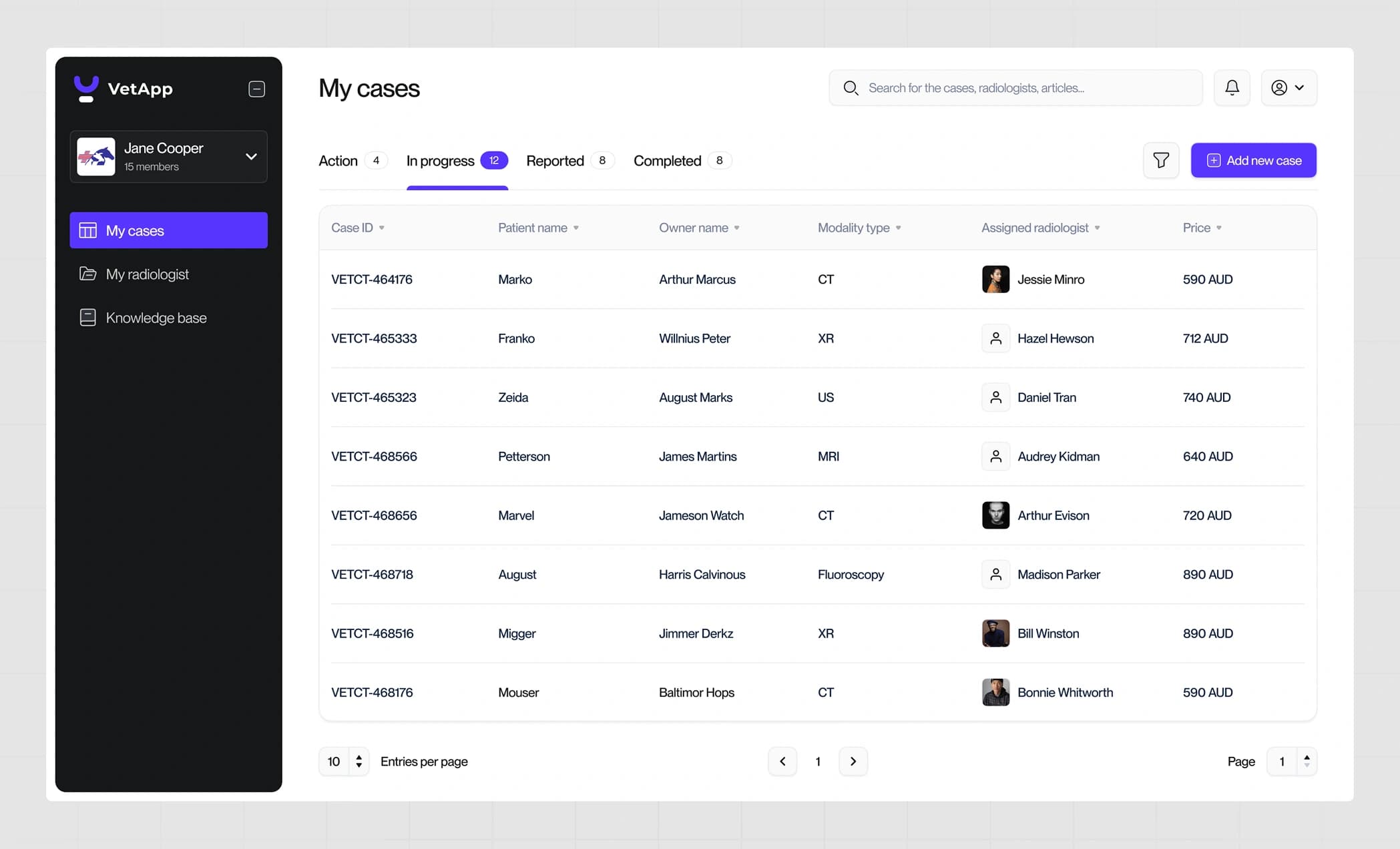Click radiologist name Bonnie Whitworth

point(1065,692)
